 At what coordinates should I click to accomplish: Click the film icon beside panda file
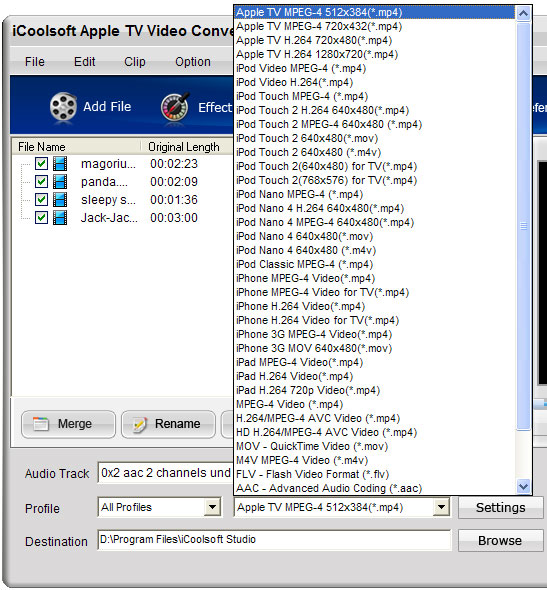60,182
